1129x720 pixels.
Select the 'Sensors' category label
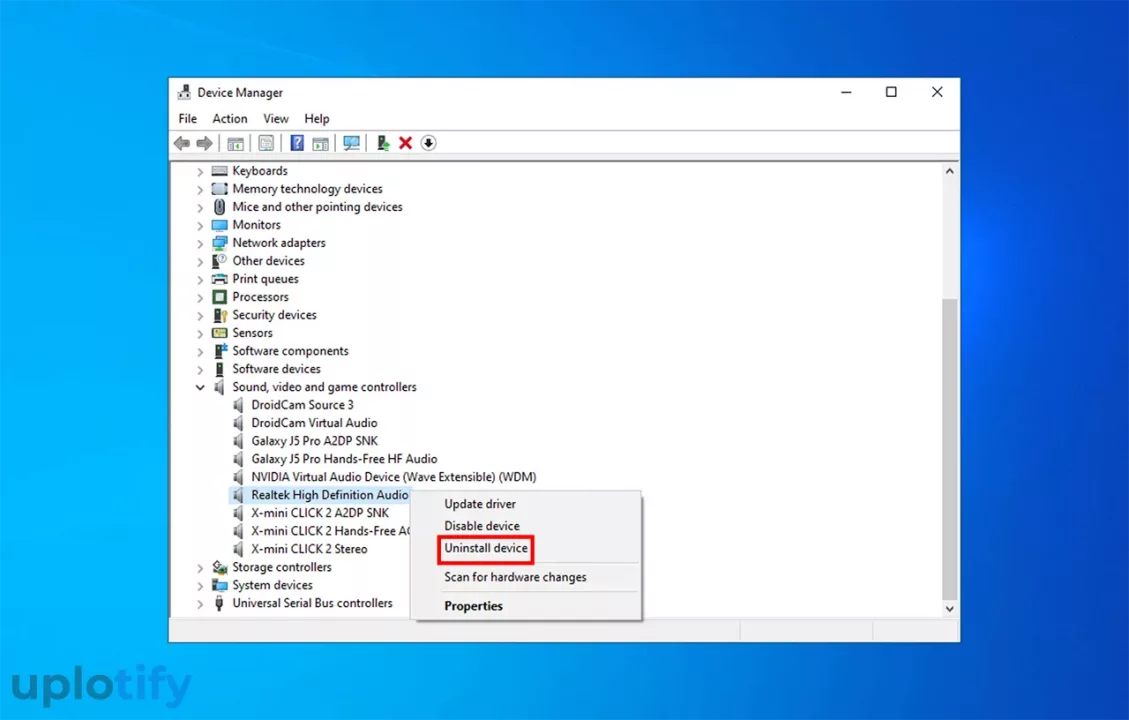pyautogui.click(x=252, y=333)
